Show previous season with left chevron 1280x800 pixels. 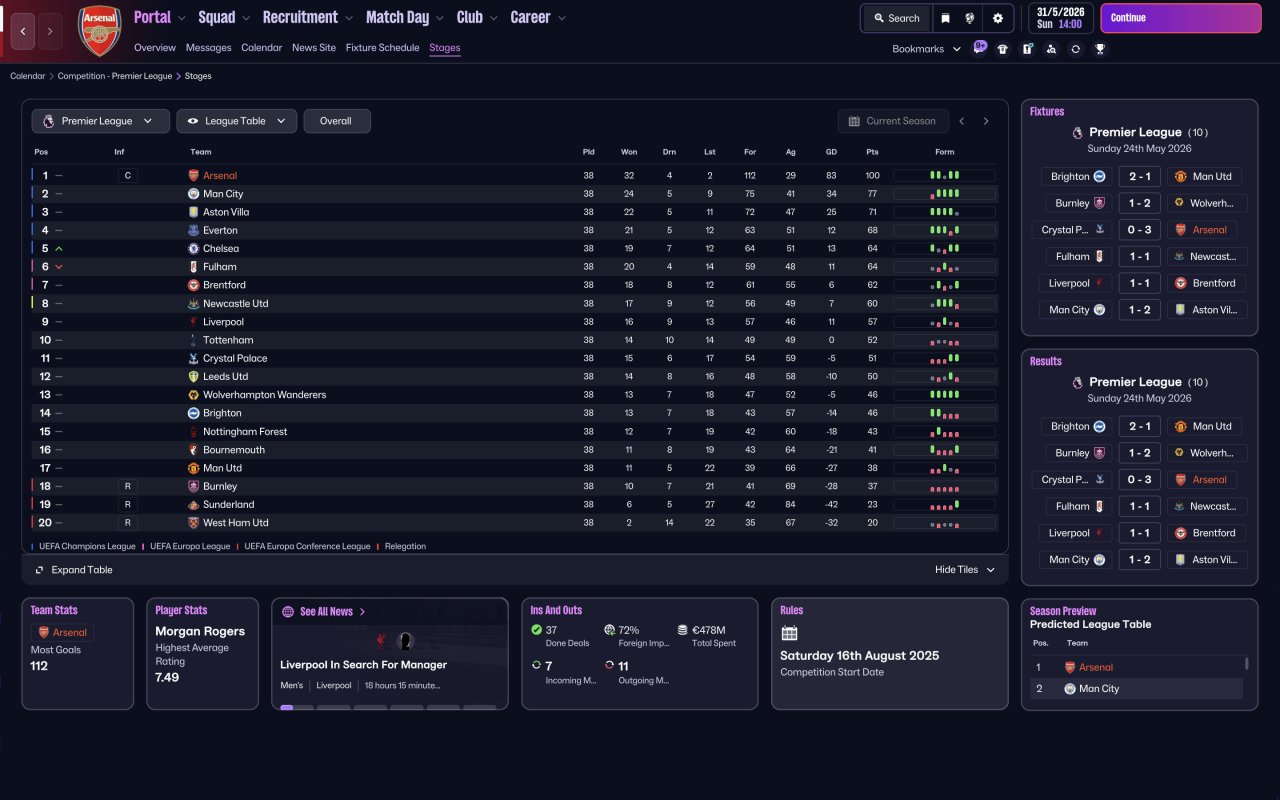(x=962, y=121)
